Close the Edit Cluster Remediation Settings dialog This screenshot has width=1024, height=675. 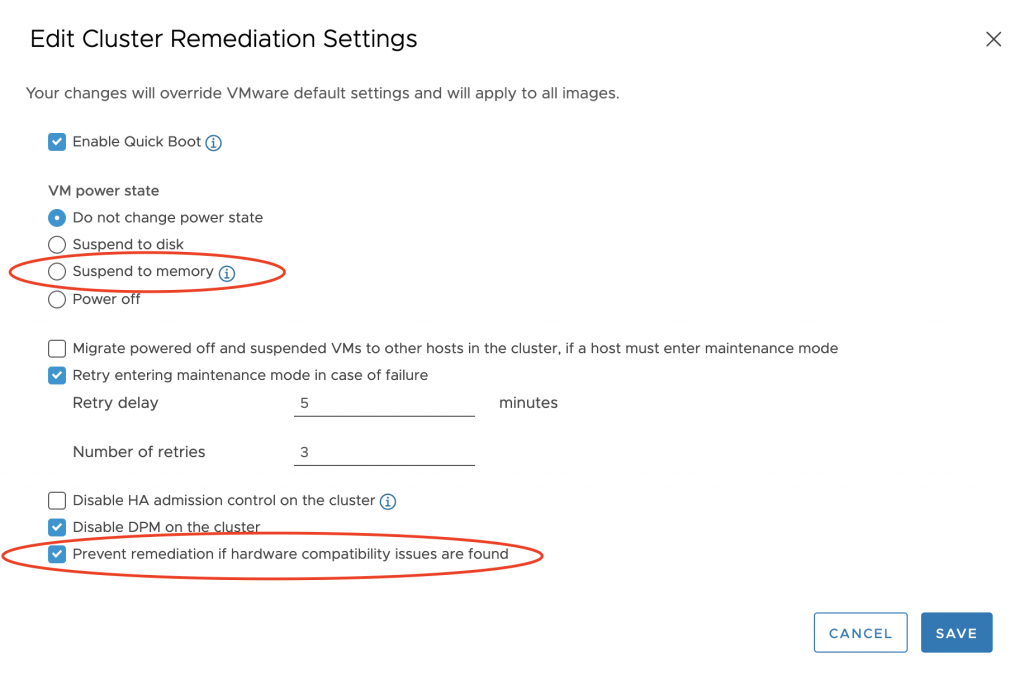[993, 40]
